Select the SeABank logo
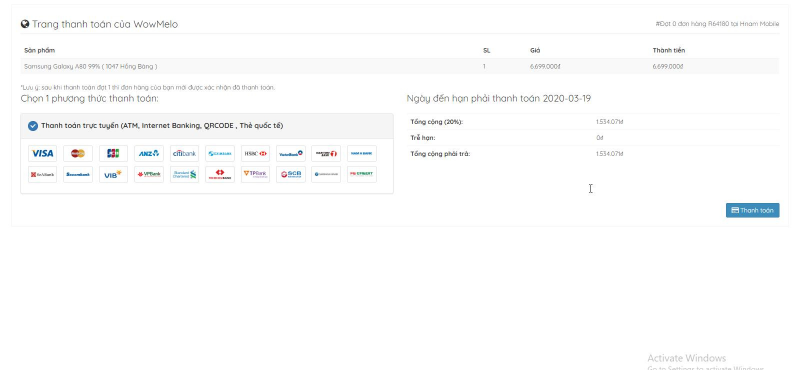 [42, 175]
